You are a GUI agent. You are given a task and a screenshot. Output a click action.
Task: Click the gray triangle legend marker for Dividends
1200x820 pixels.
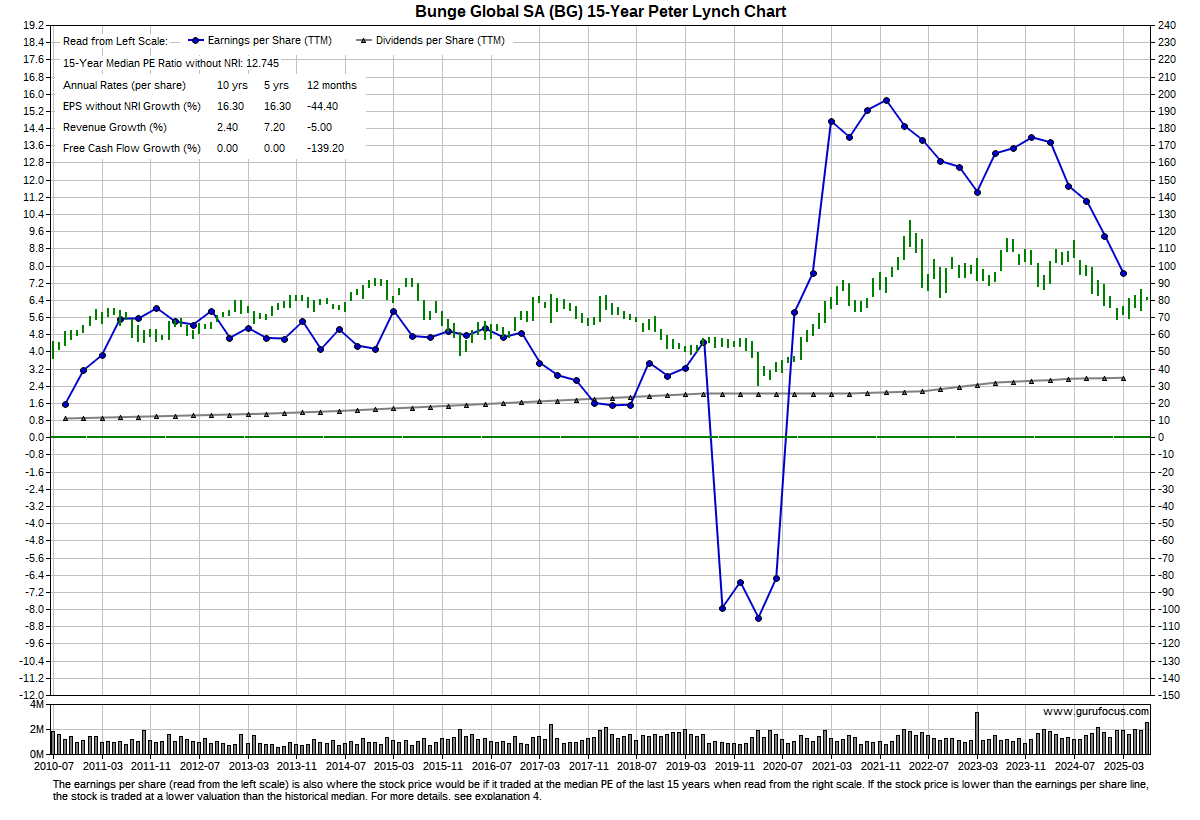364,41
